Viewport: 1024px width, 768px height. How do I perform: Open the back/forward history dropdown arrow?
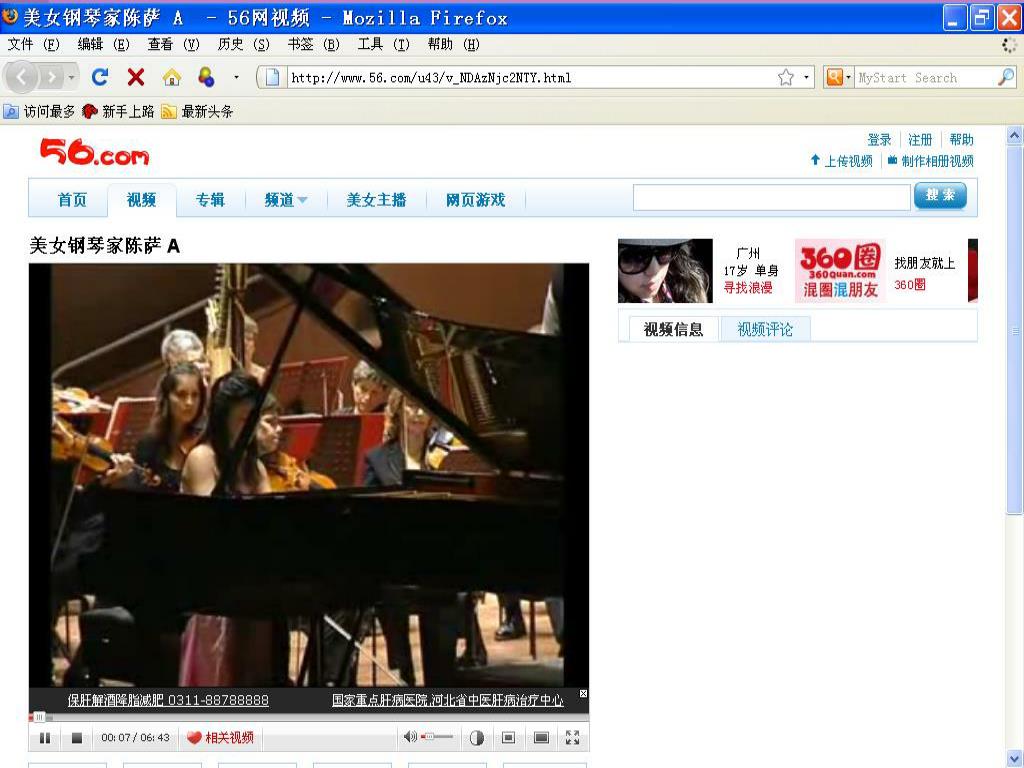tap(71, 78)
